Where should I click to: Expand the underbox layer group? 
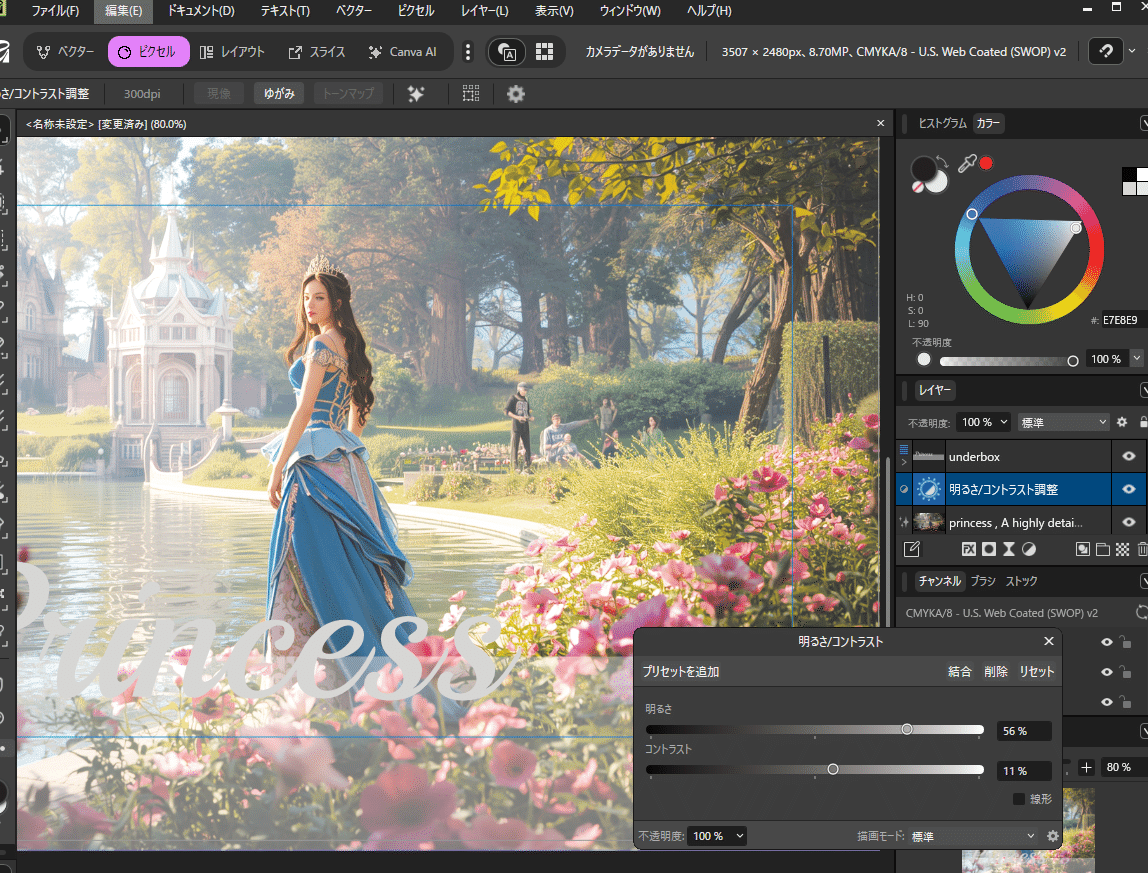click(904, 463)
